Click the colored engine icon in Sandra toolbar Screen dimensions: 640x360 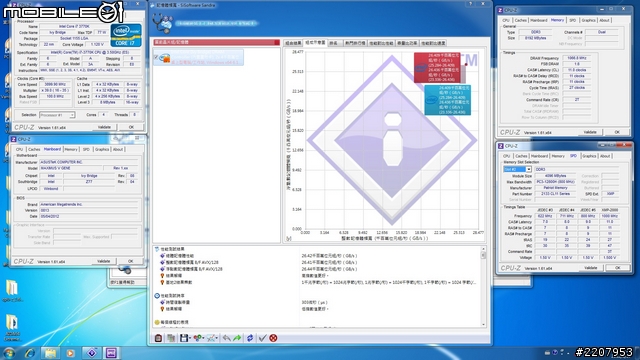198,338
